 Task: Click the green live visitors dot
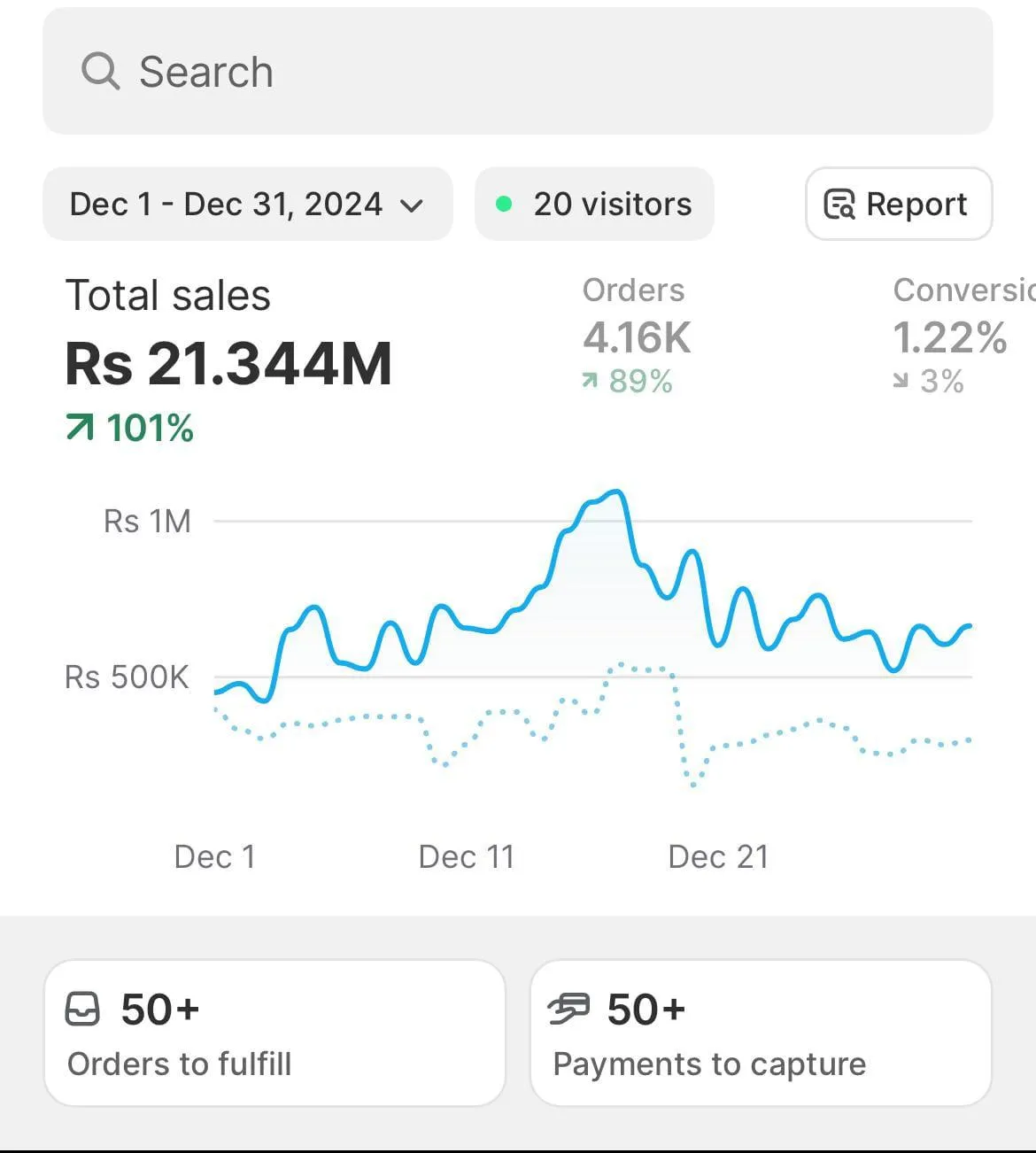(504, 205)
